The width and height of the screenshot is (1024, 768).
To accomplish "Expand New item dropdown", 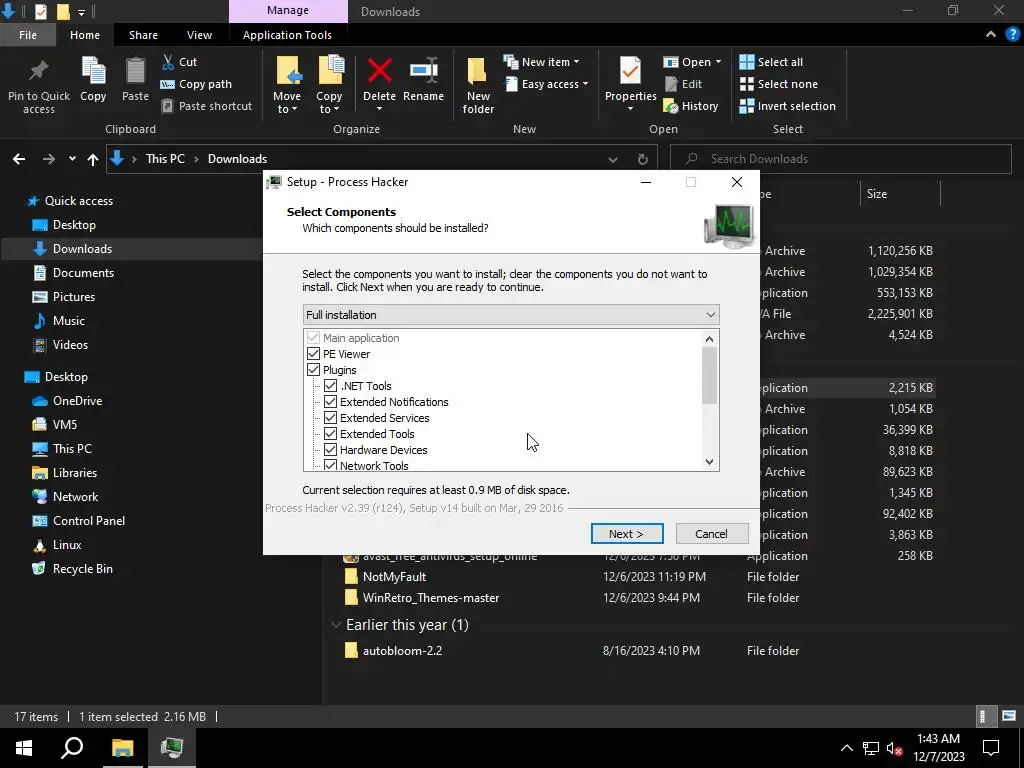I will click(x=576, y=62).
